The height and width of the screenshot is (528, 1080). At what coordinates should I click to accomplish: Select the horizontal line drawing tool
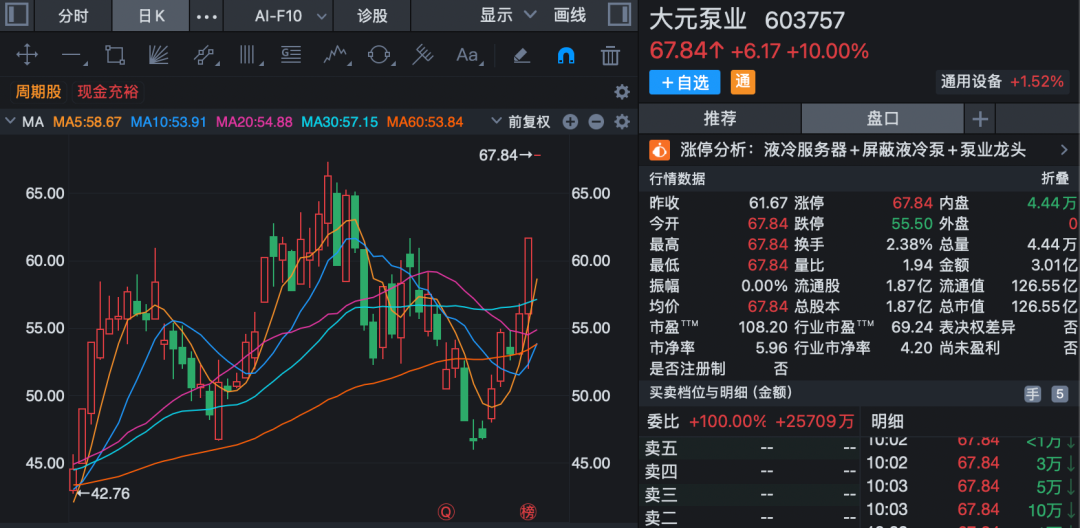tap(72, 54)
